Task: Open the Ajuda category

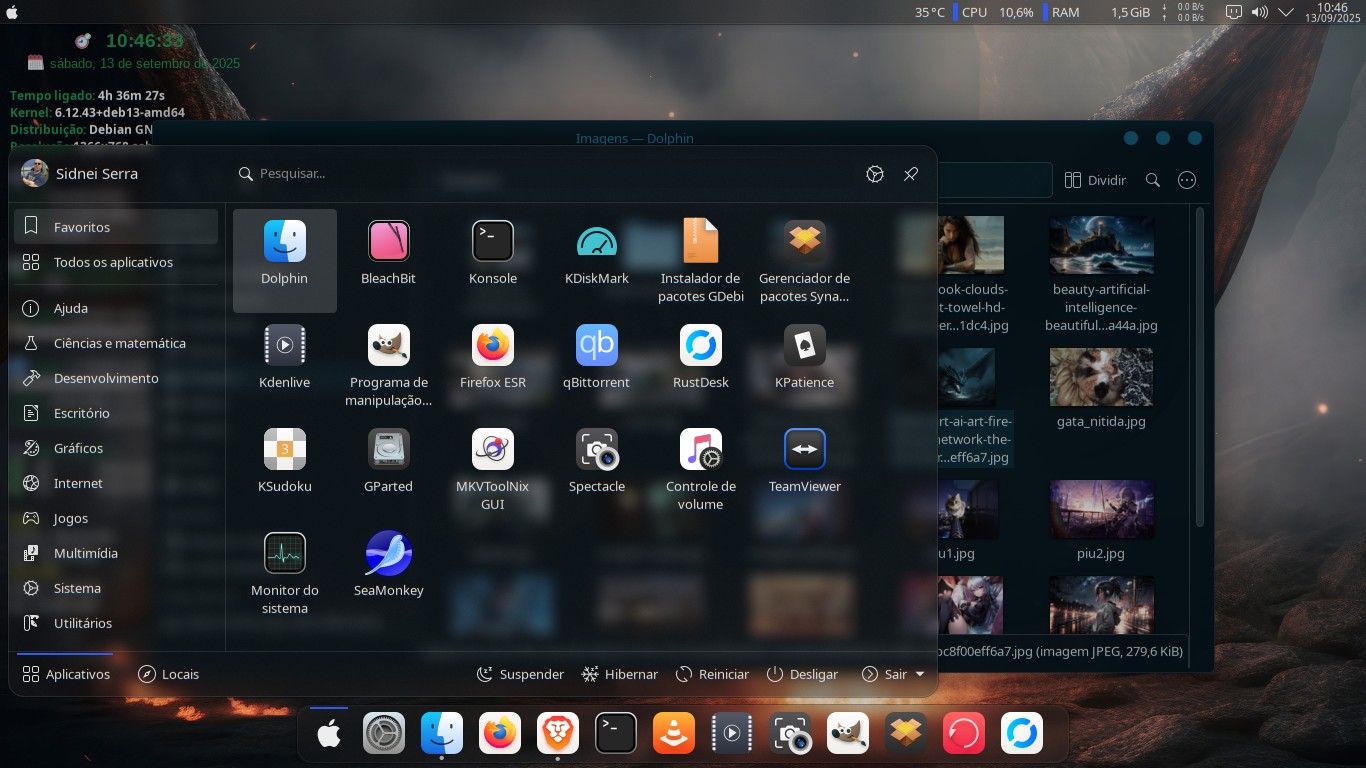Action: click(x=116, y=308)
